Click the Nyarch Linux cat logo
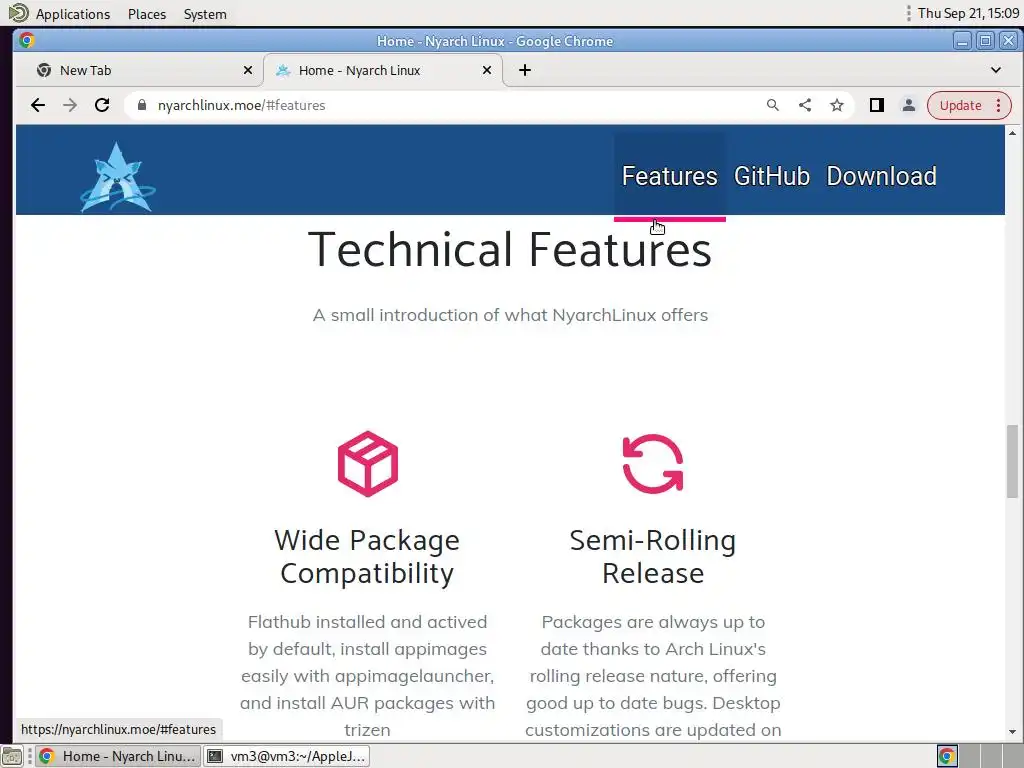Image resolution: width=1024 pixels, height=768 pixels. click(118, 177)
